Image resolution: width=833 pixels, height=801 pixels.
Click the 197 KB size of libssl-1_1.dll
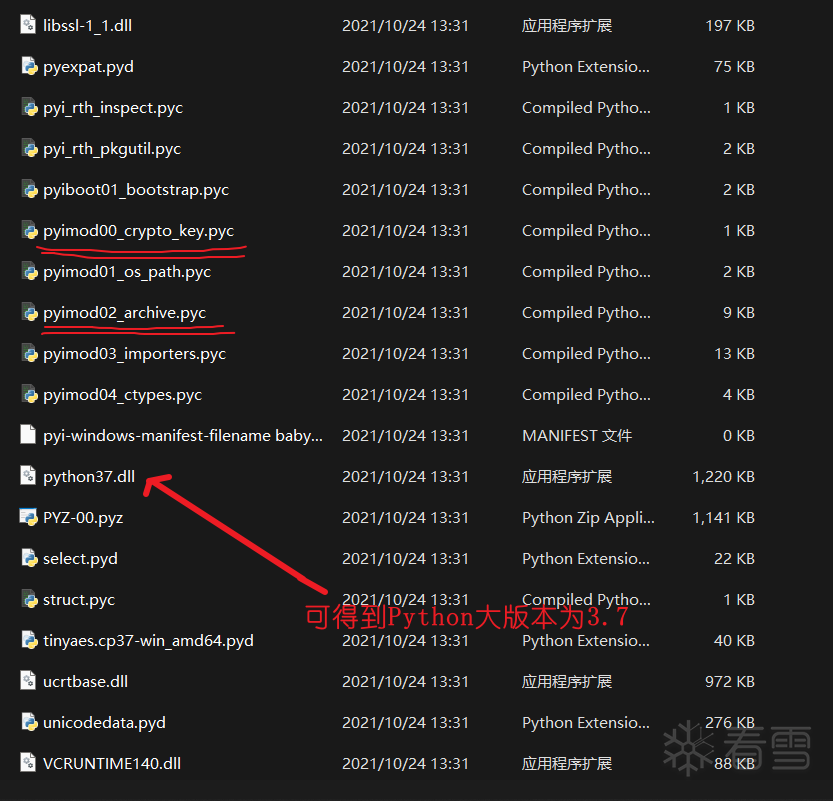click(x=730, y=25)
